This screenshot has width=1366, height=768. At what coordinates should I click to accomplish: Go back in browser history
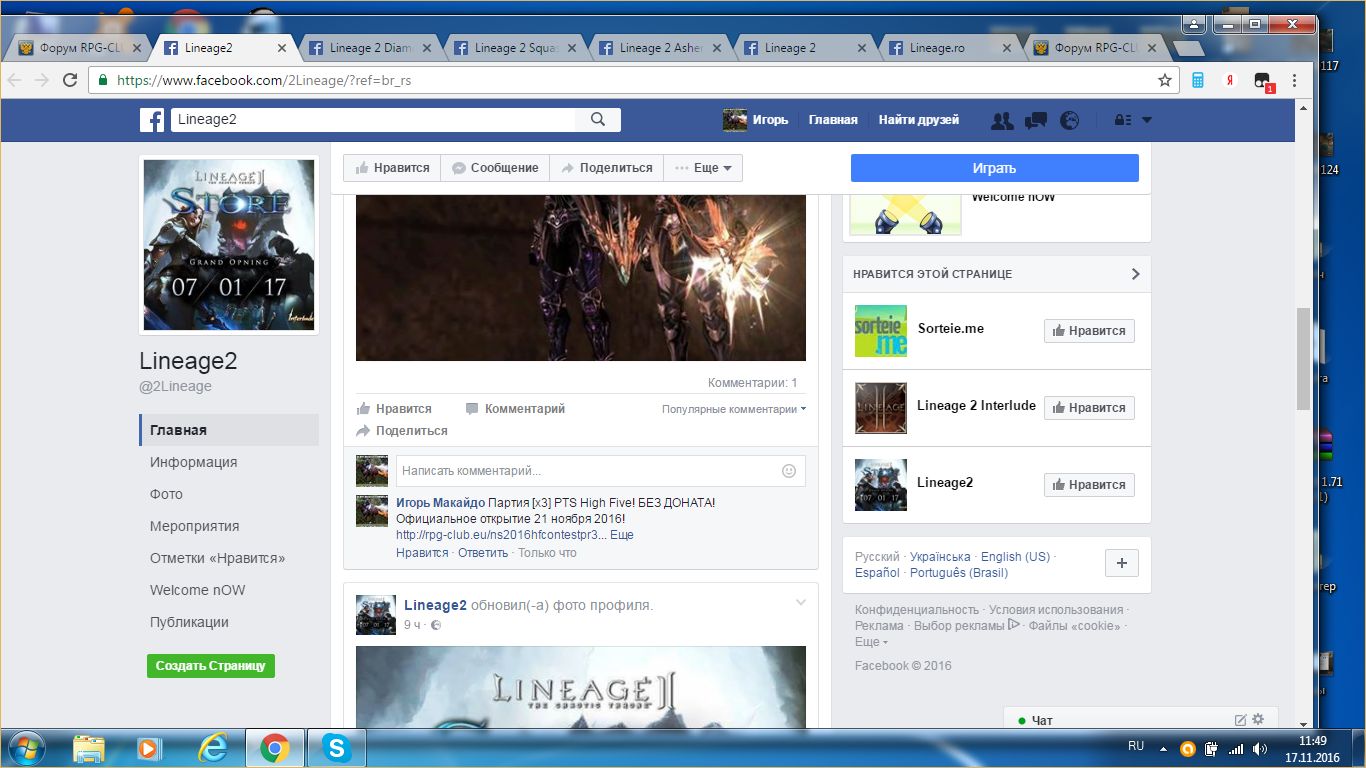(15, 80)
